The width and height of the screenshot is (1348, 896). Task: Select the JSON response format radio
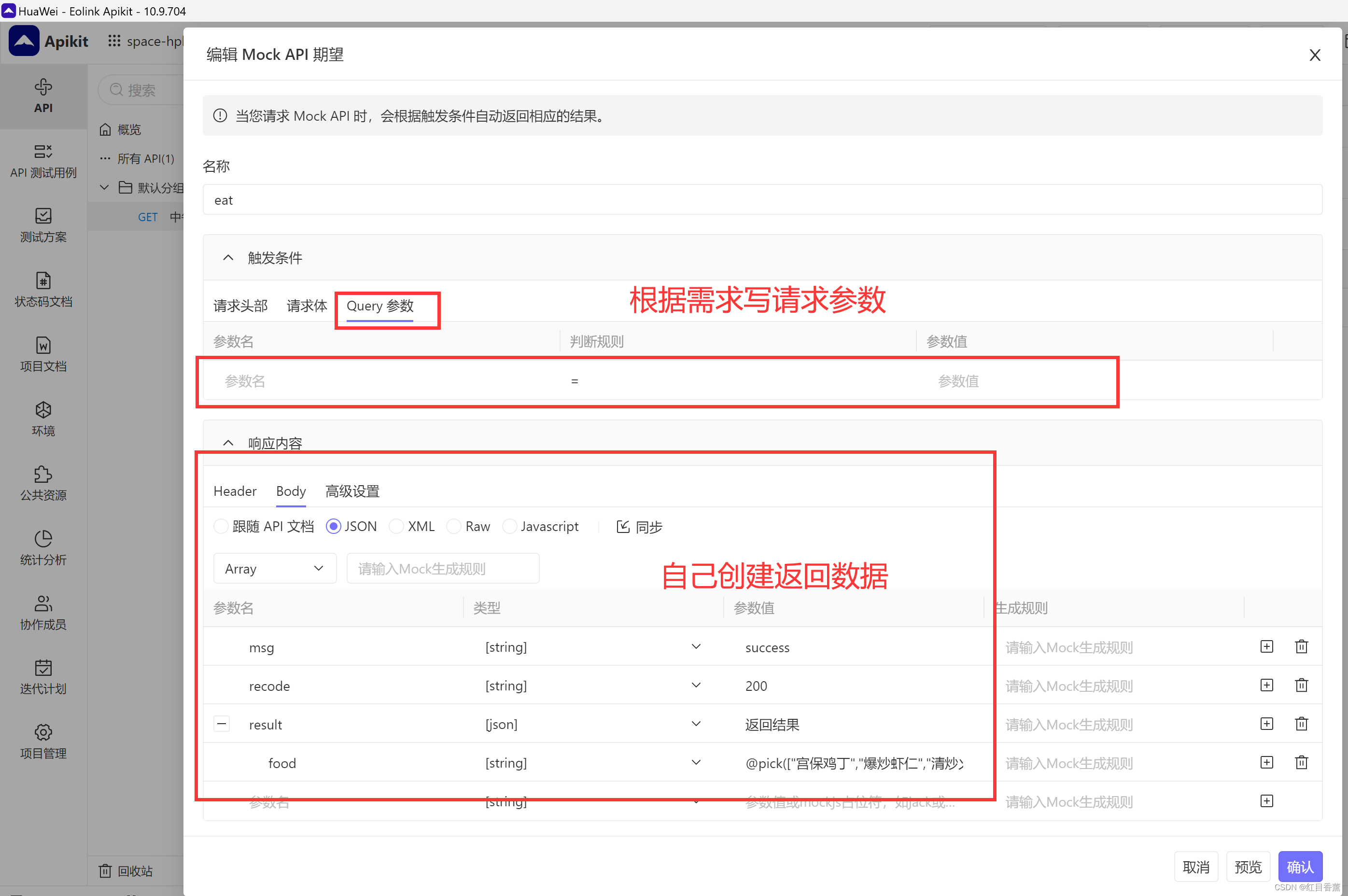[334, 526]
